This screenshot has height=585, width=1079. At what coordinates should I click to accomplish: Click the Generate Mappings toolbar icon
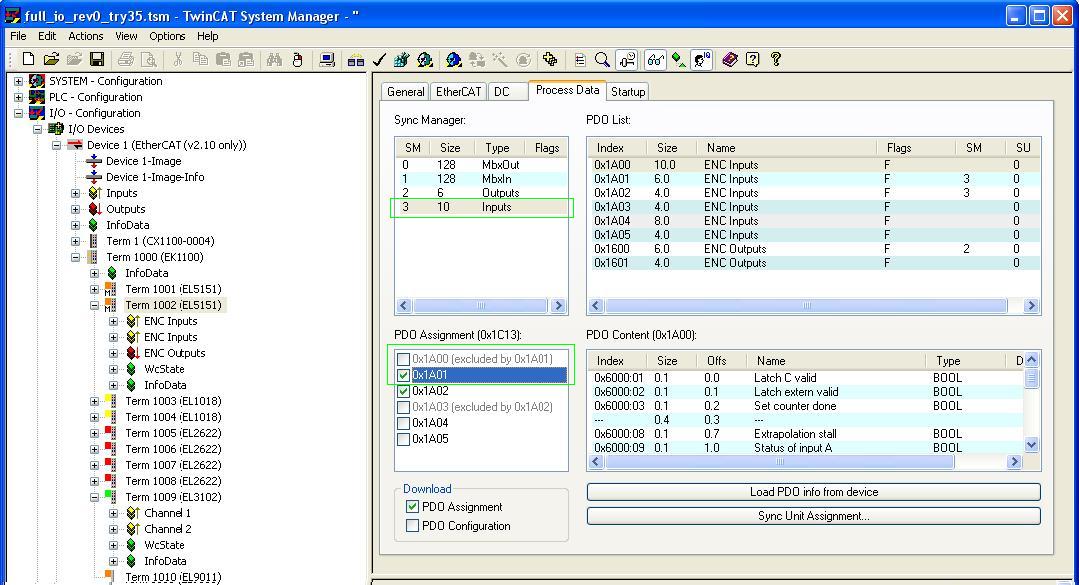356,60
